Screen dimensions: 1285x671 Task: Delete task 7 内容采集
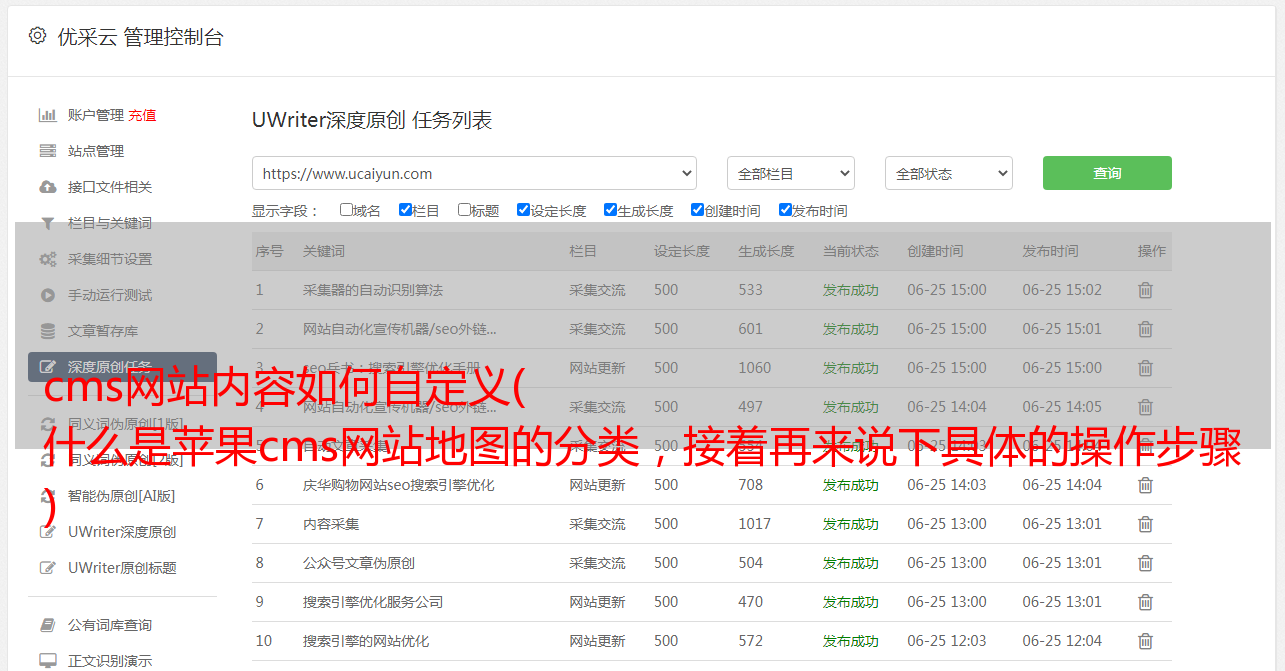click(1146, 524)
